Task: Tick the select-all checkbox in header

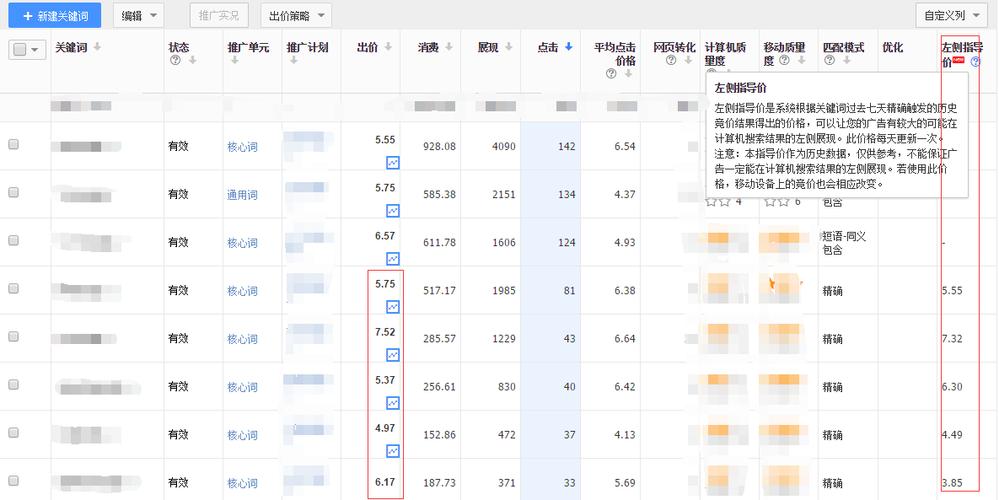Action: [x=20, y=49]
